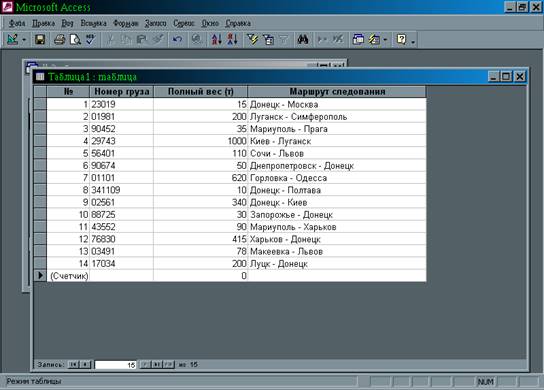Apply filter by selection (funnel with lightning)
Viewport: 544px width, 390px height.
pyautogui.click(x=252, y=40)
